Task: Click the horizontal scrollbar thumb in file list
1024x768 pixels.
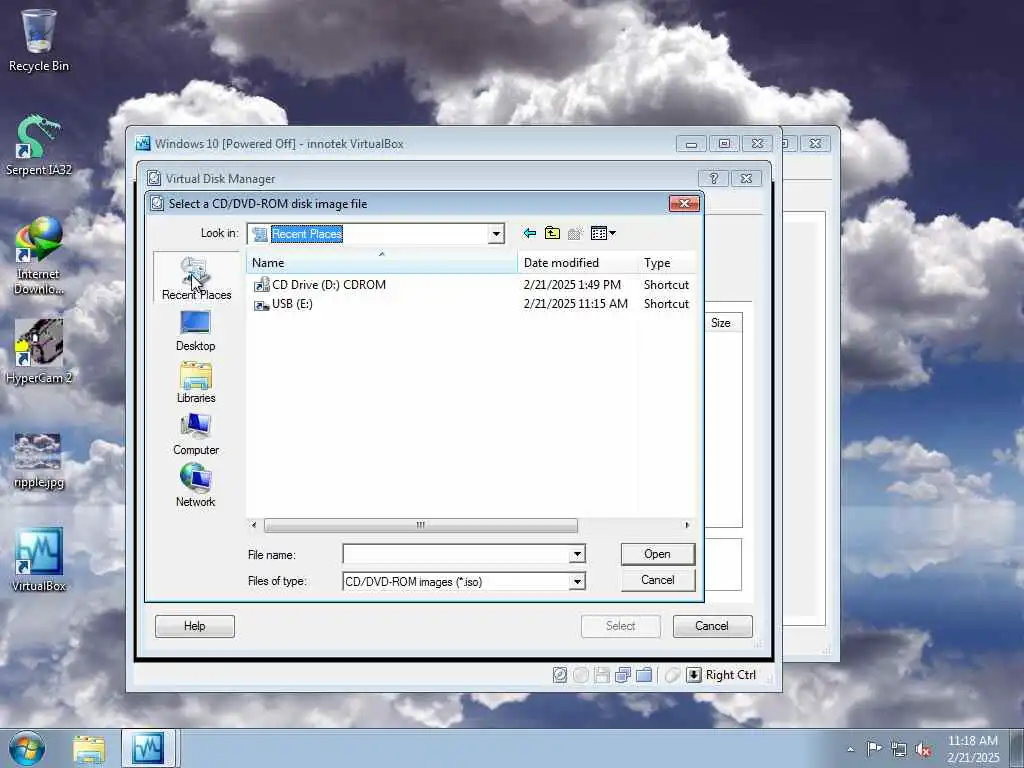Action: pyautogui.click(x=421, y=525)
